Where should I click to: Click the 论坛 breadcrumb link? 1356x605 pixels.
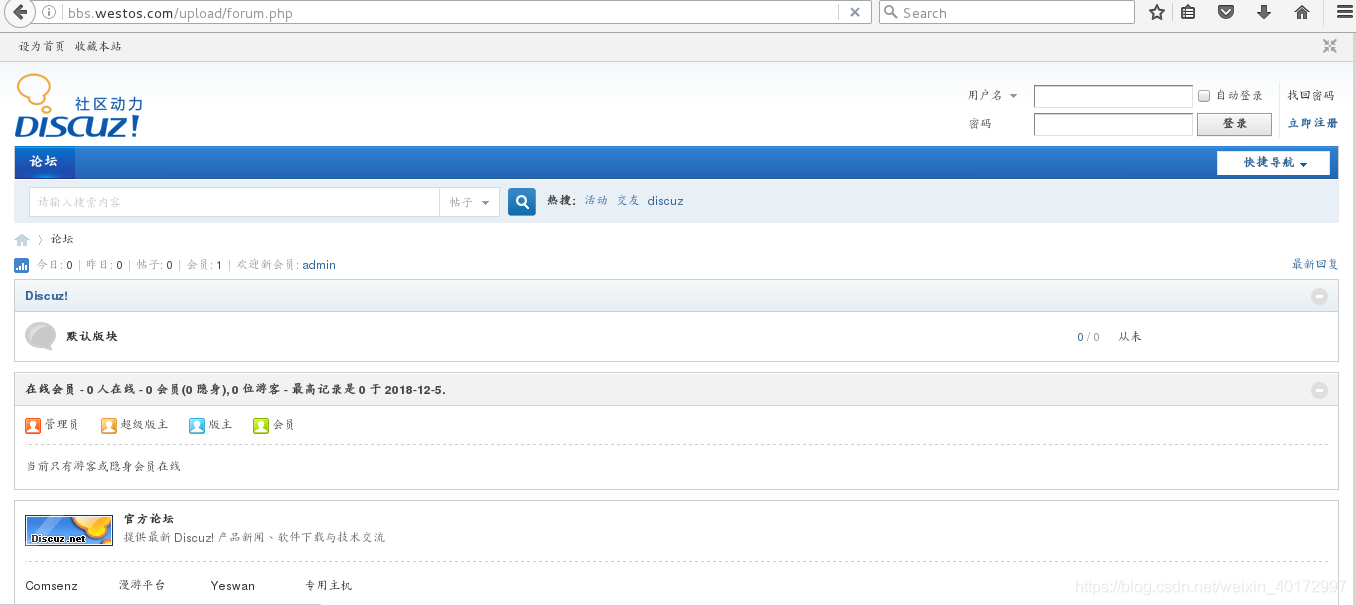tap(62, 240)
